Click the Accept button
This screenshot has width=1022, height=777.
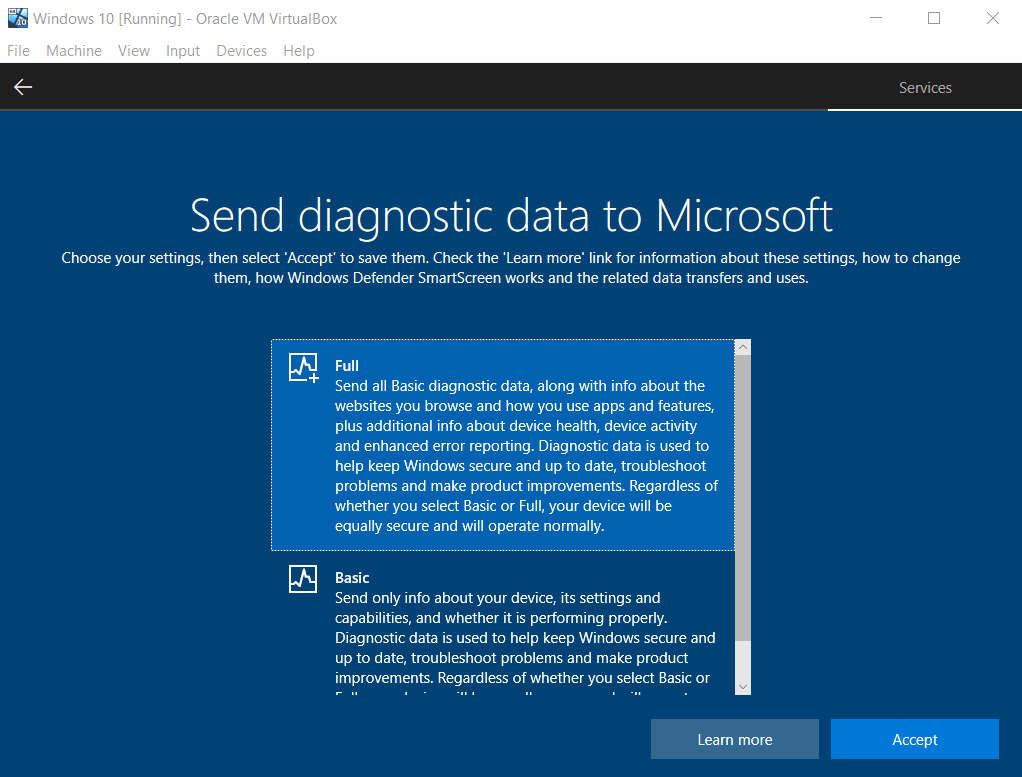click(914, 739)
